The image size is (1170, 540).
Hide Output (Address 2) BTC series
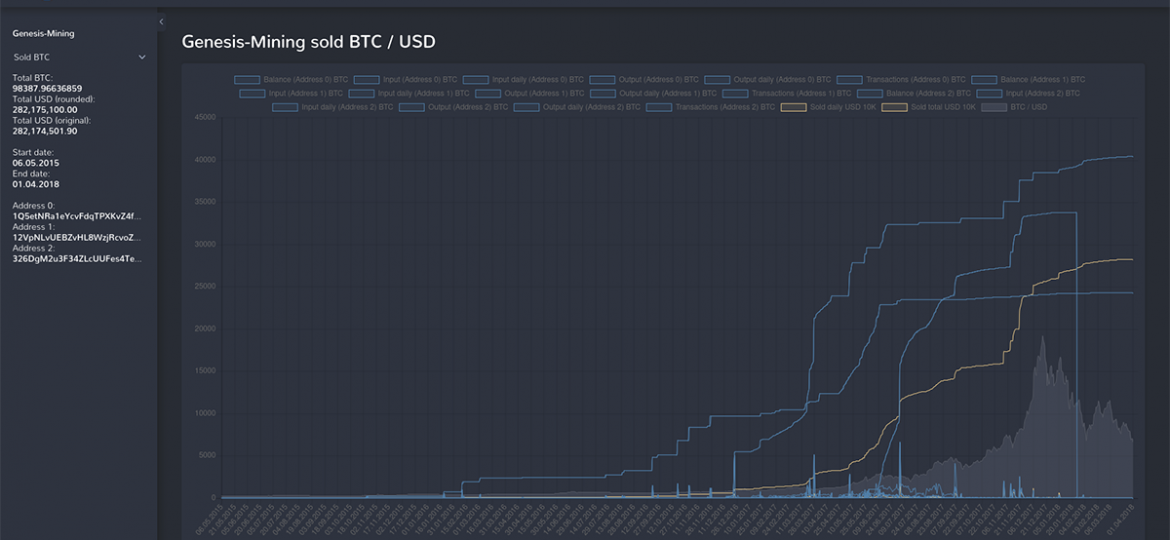point(454,107)
